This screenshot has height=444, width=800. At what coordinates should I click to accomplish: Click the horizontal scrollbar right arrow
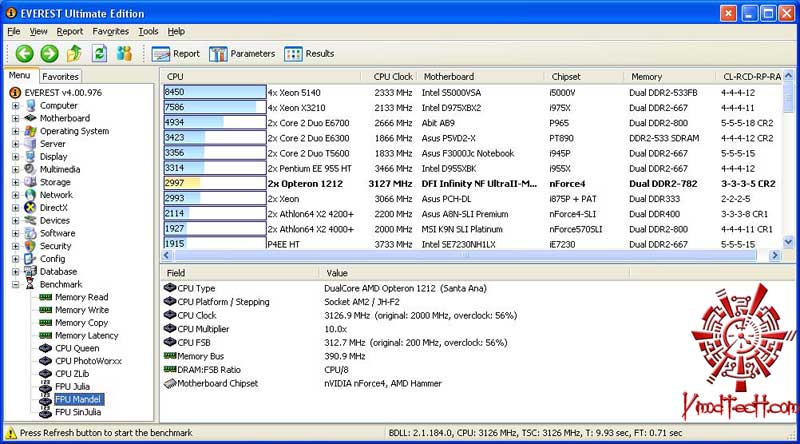click(775, 255)
